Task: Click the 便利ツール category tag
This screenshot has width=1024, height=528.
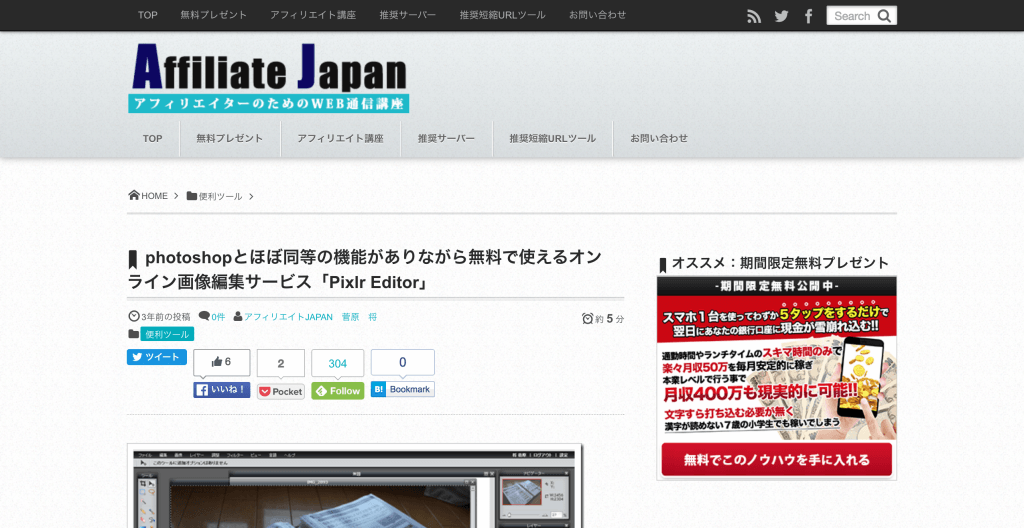Action: click(x=167, y=334)
